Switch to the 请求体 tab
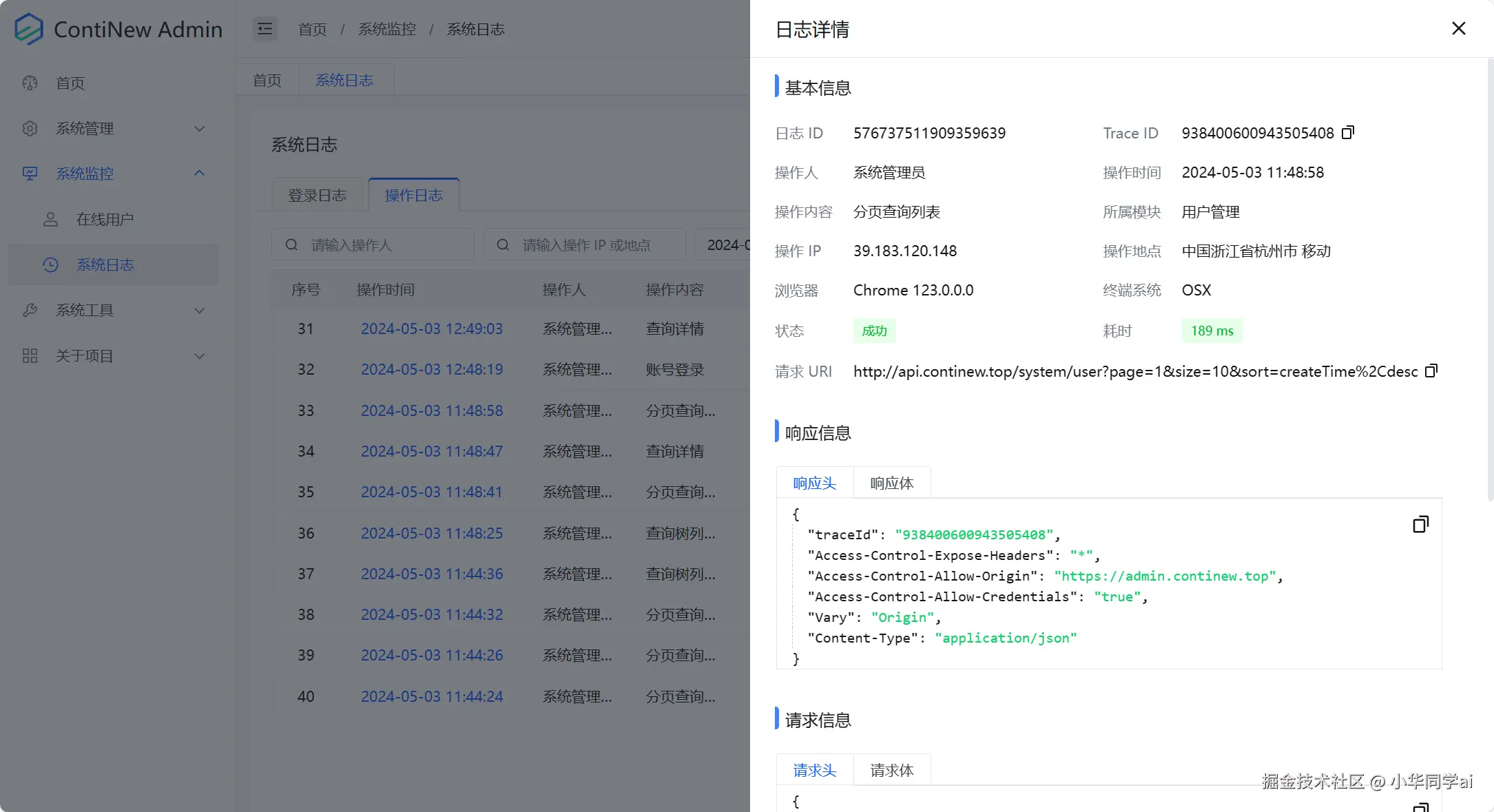1494x812 pixels. tap(891, 770)
